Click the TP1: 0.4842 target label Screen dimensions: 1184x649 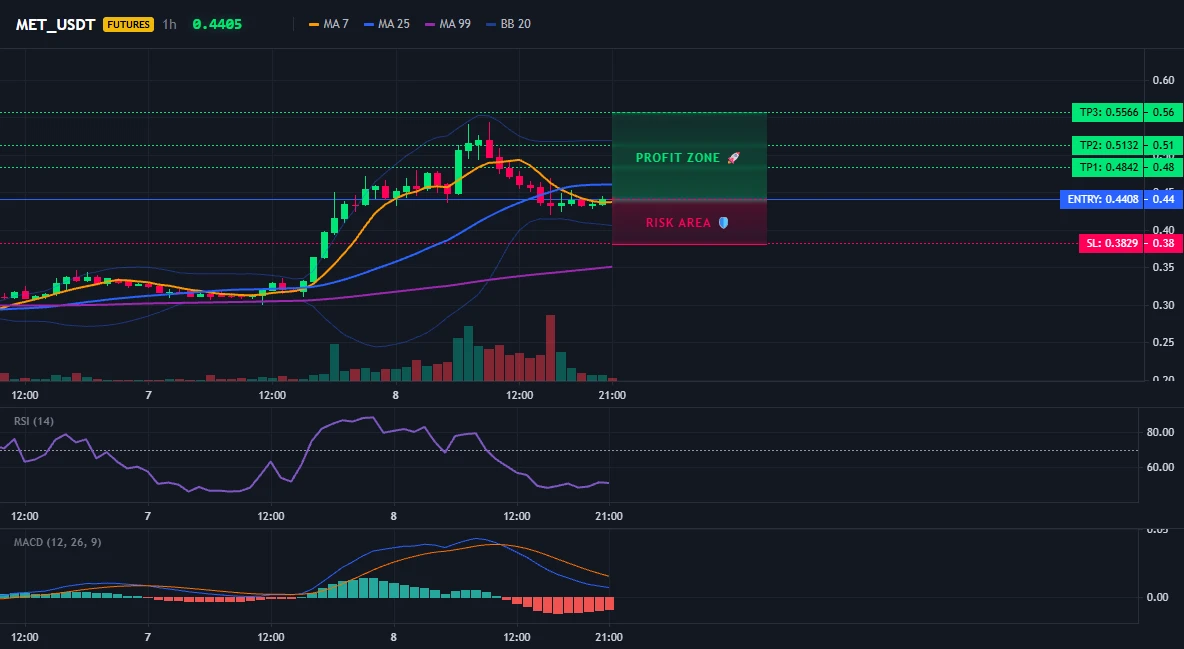pyautogui.click(x=1107, y=167)
